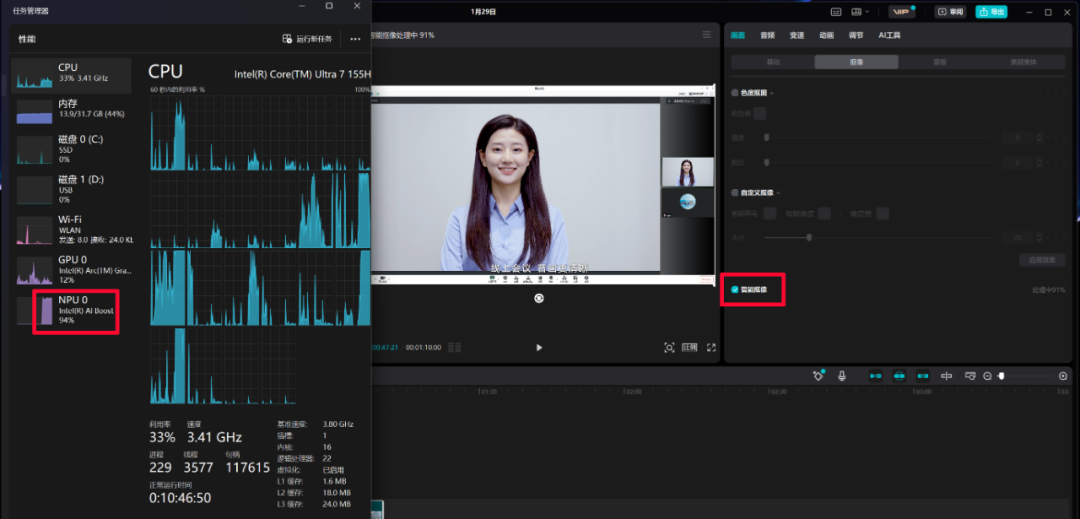Switch to 画面 tab in properties
The image size is (1080, 519).
pos(738,35)
